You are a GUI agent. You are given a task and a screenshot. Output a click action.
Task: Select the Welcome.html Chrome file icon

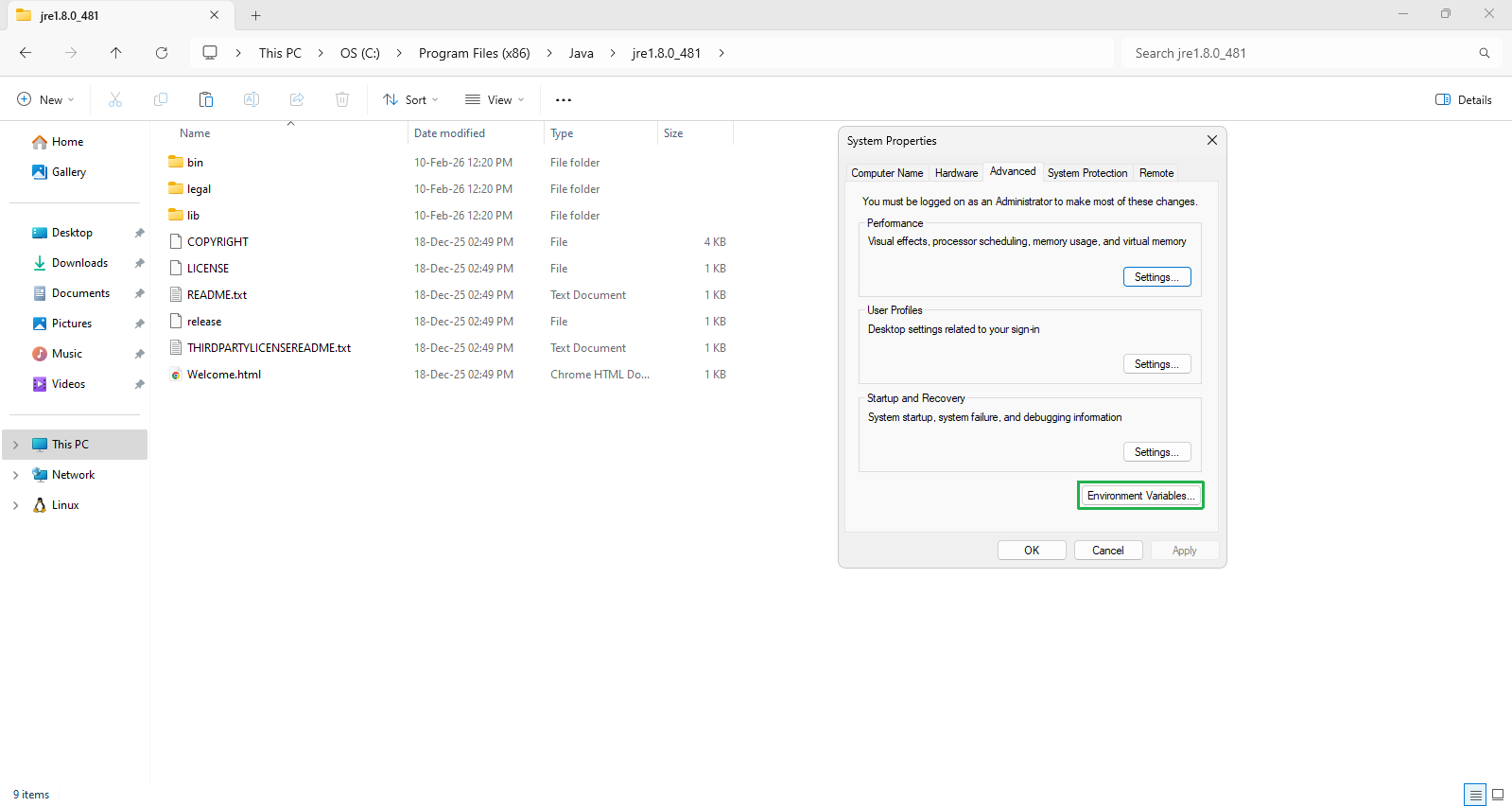click(176, 375)
